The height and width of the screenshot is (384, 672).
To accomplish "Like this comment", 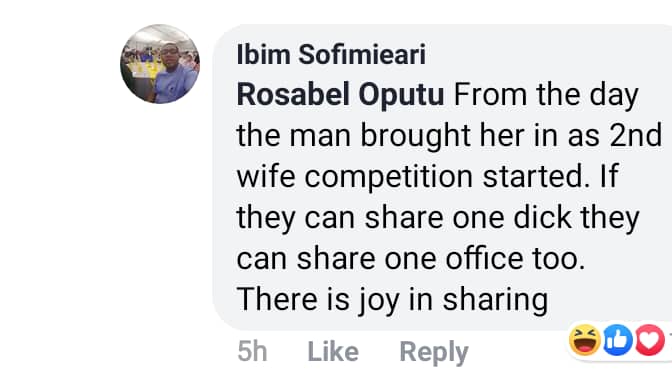I will coord(333,352).
